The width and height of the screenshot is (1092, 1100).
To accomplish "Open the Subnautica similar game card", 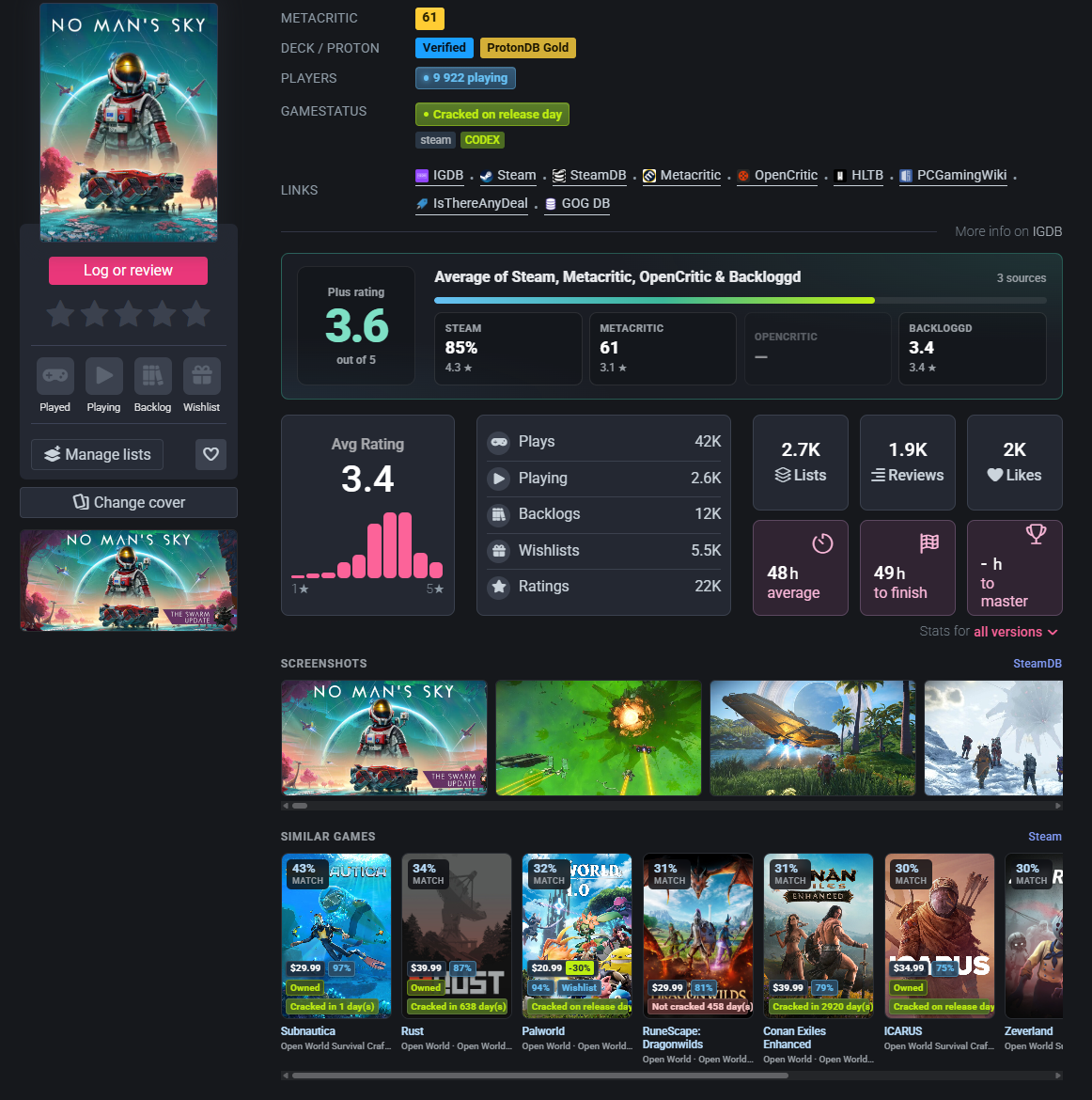I will click(335, 935).
